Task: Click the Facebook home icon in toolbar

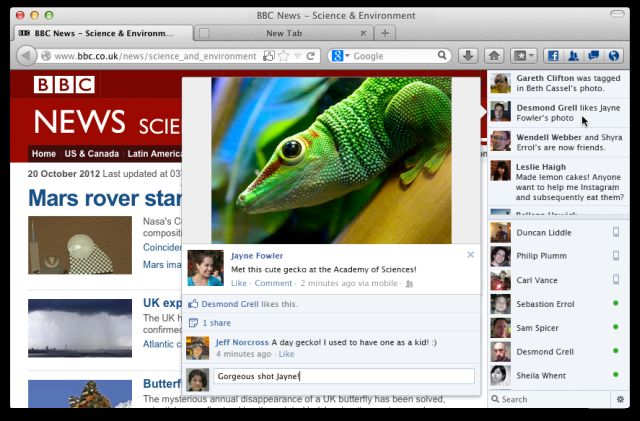Action: (x=553, y=56)
